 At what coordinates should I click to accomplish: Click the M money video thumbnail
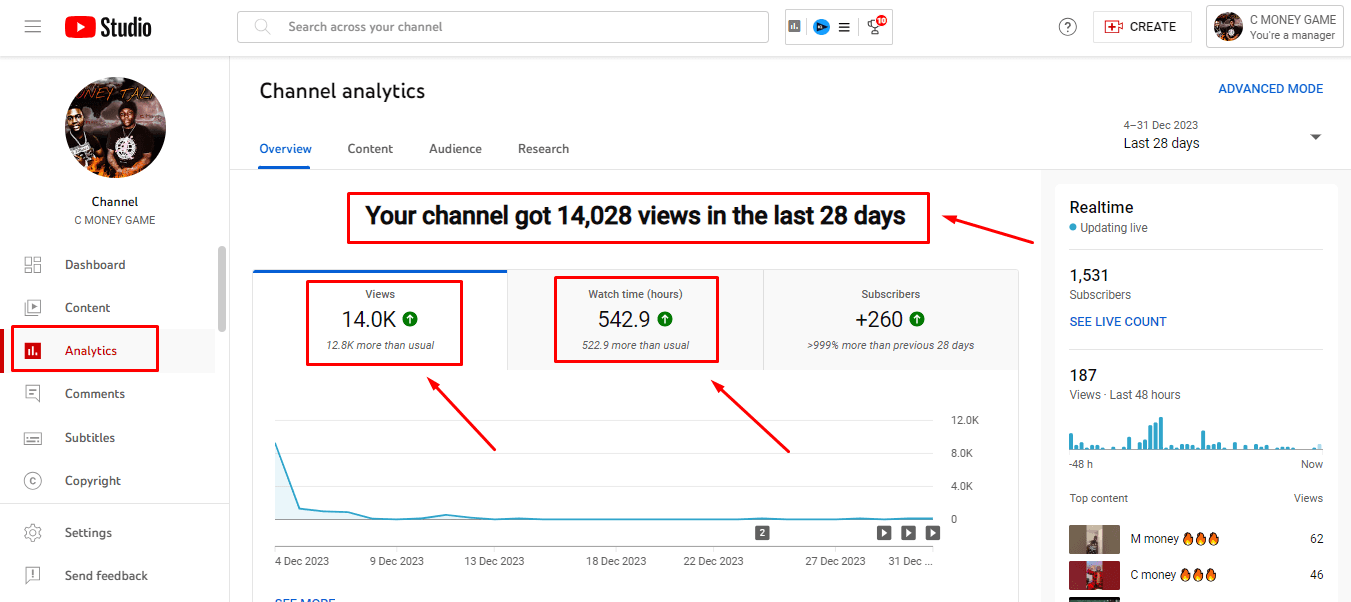pos(1094,539)
